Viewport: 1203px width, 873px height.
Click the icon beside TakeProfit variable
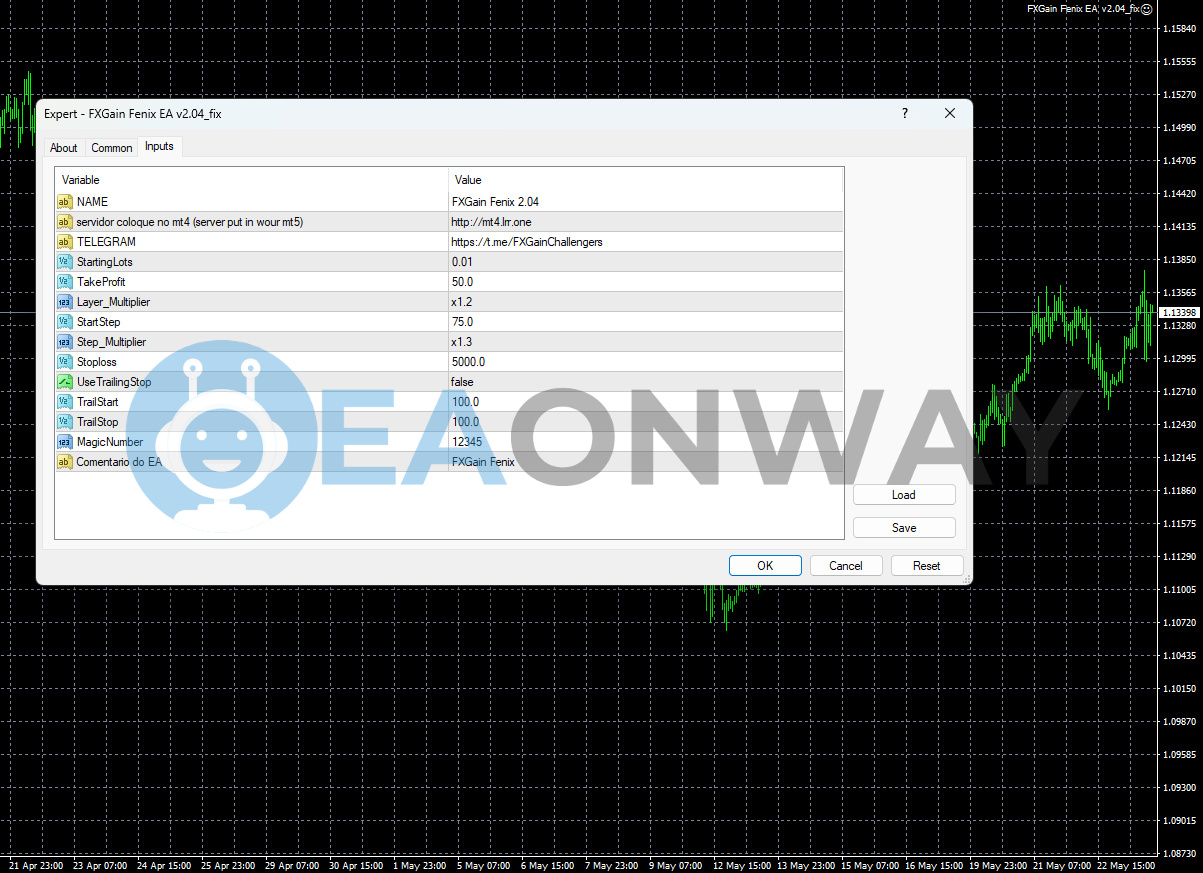(65, 282)
